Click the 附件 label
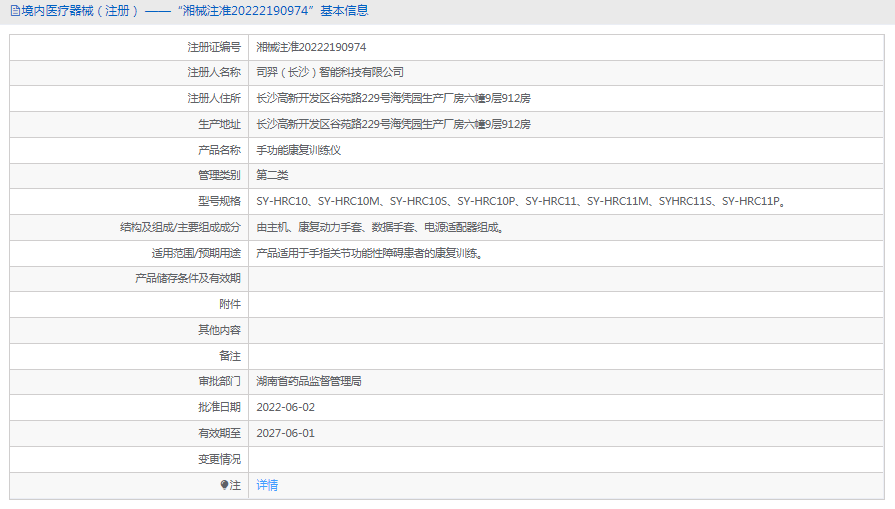895x509 pixels. pos(230,304)
